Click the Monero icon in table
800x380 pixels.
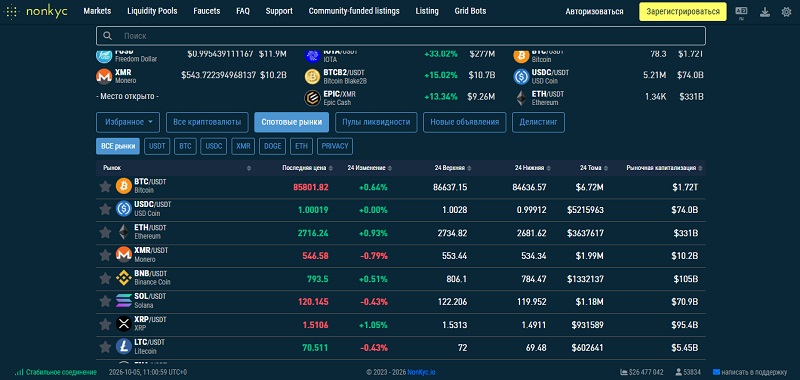[124, 255]
